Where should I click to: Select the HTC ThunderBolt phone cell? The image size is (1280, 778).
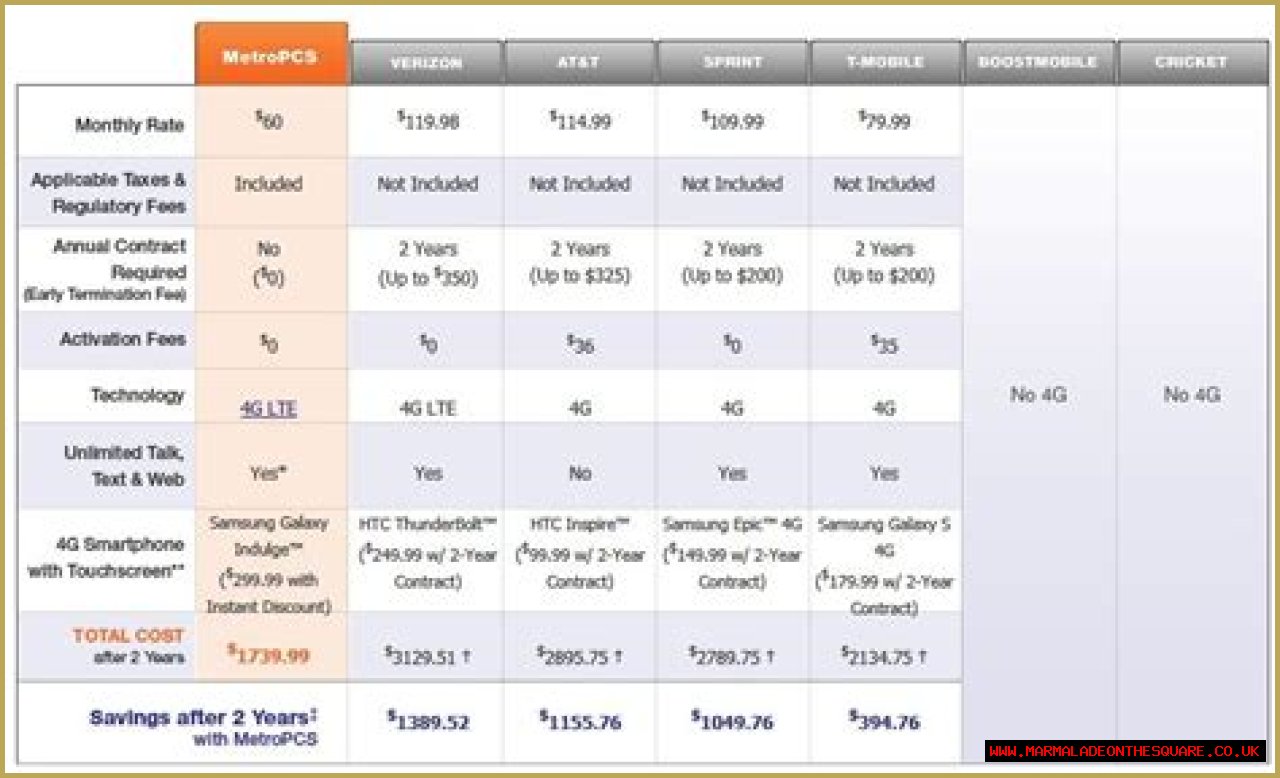[428, 553]
